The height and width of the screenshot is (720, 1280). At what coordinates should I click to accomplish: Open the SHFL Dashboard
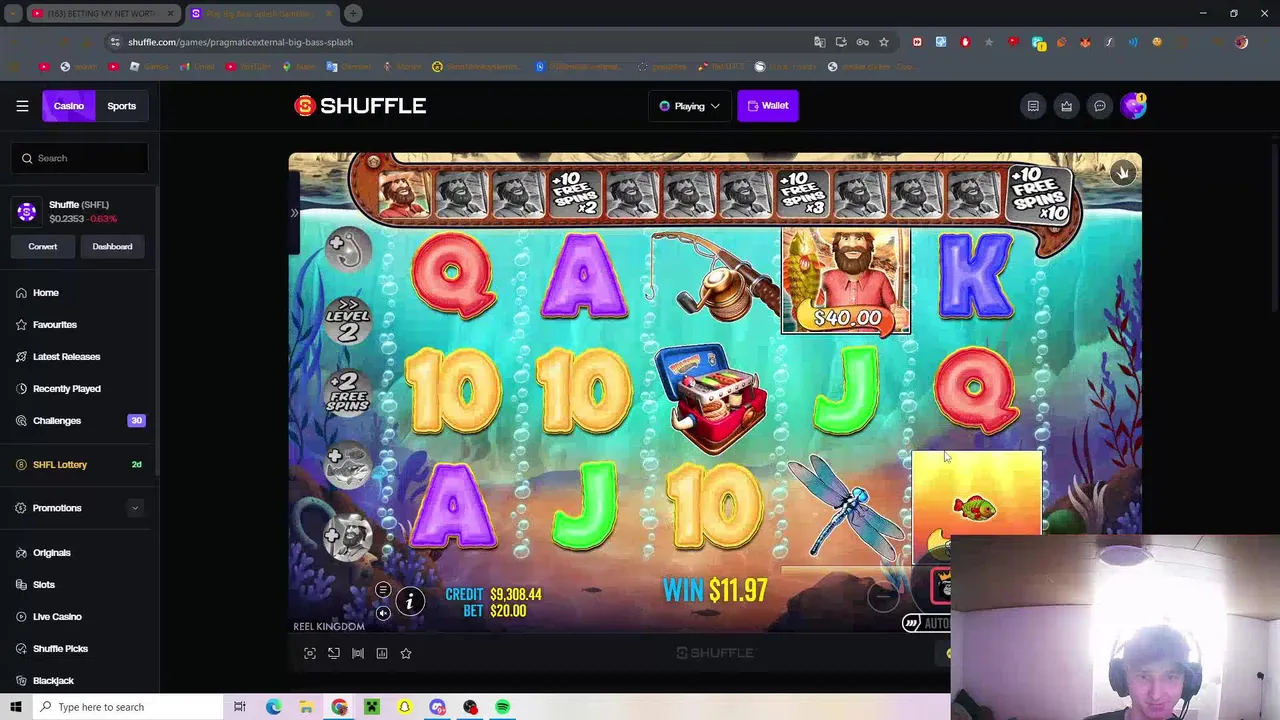click(112, 246)
